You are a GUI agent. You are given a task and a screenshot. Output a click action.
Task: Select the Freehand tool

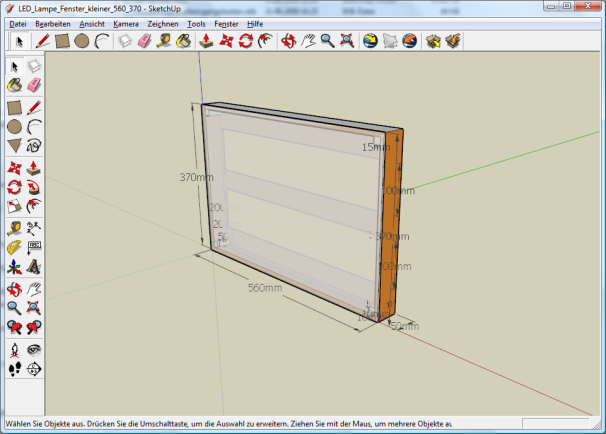click(34, 146)
